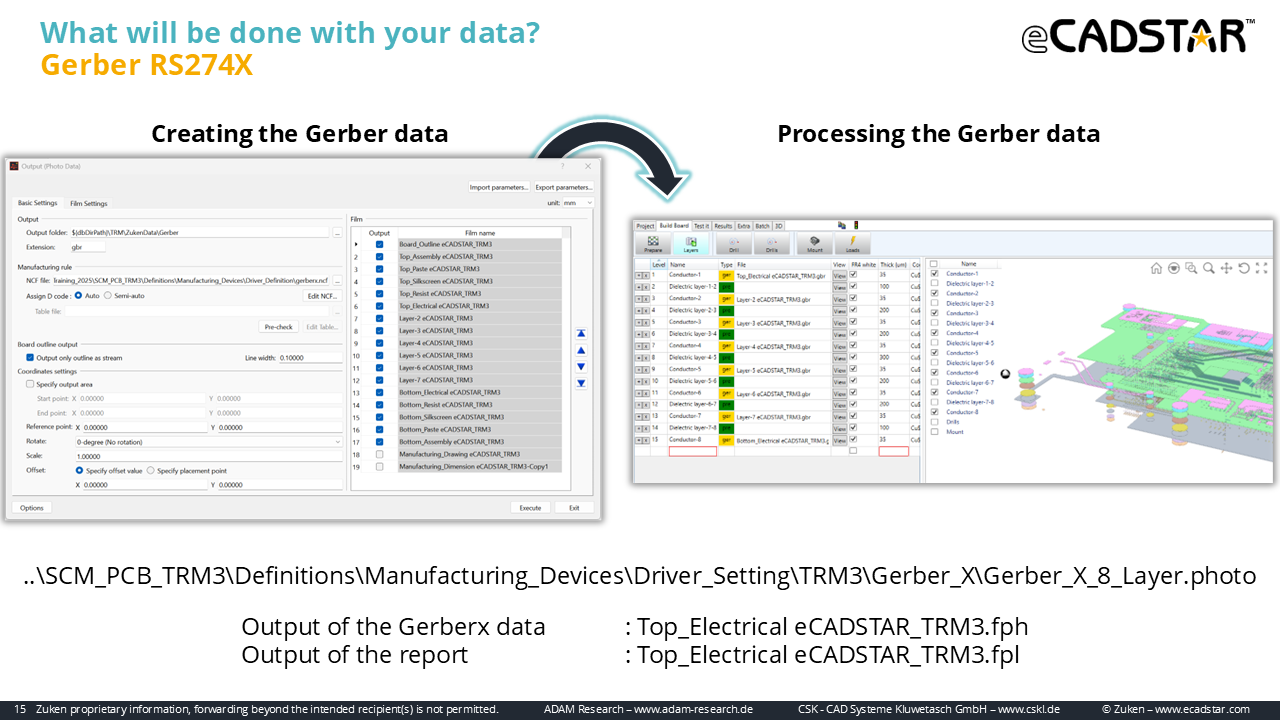Click the home view icon in 3D viewer
Viewport: 1280px width, 720px height.
pyautogui.click(x=1157, y=268)
